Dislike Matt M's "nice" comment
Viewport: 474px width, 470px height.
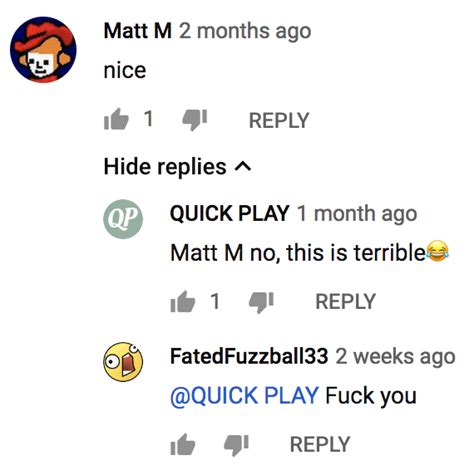(x=195, y=120)
